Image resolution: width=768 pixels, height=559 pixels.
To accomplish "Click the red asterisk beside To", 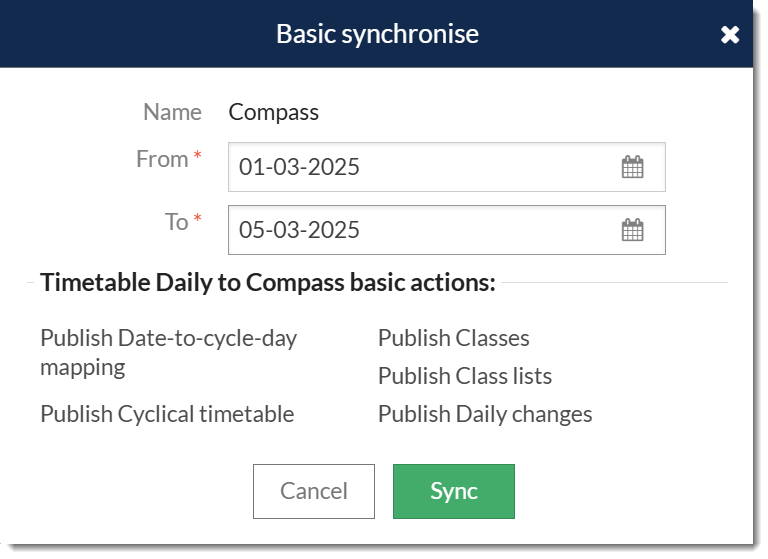I will pos(198,220).
